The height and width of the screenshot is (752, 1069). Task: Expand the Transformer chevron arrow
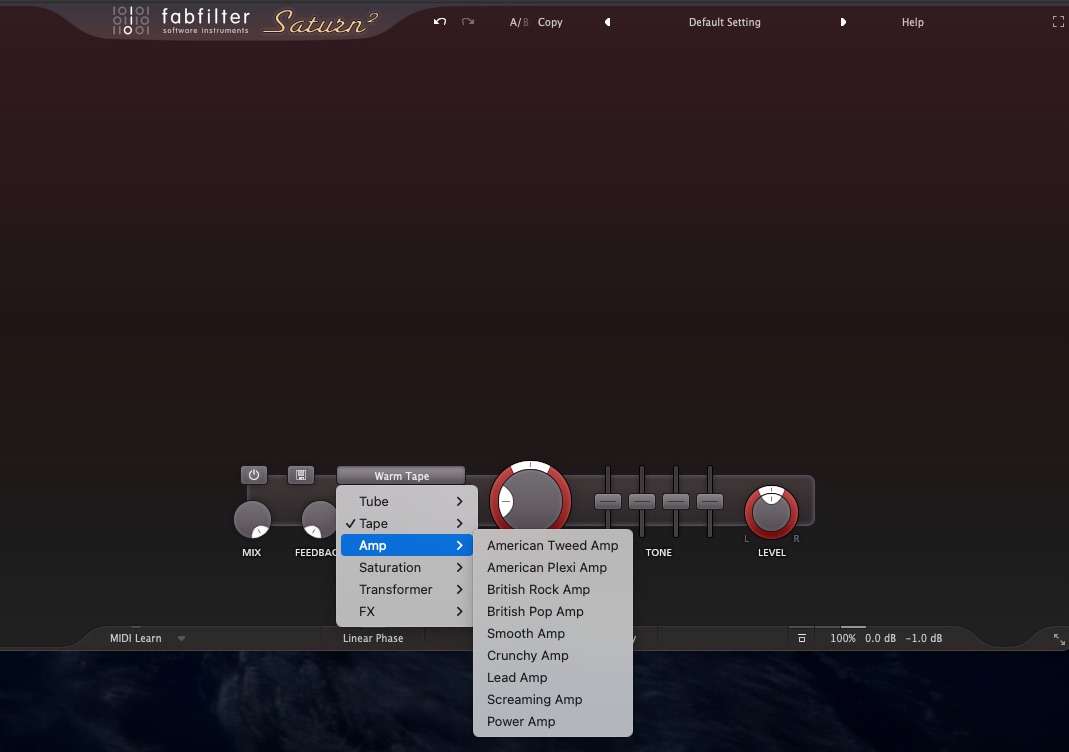460,589
